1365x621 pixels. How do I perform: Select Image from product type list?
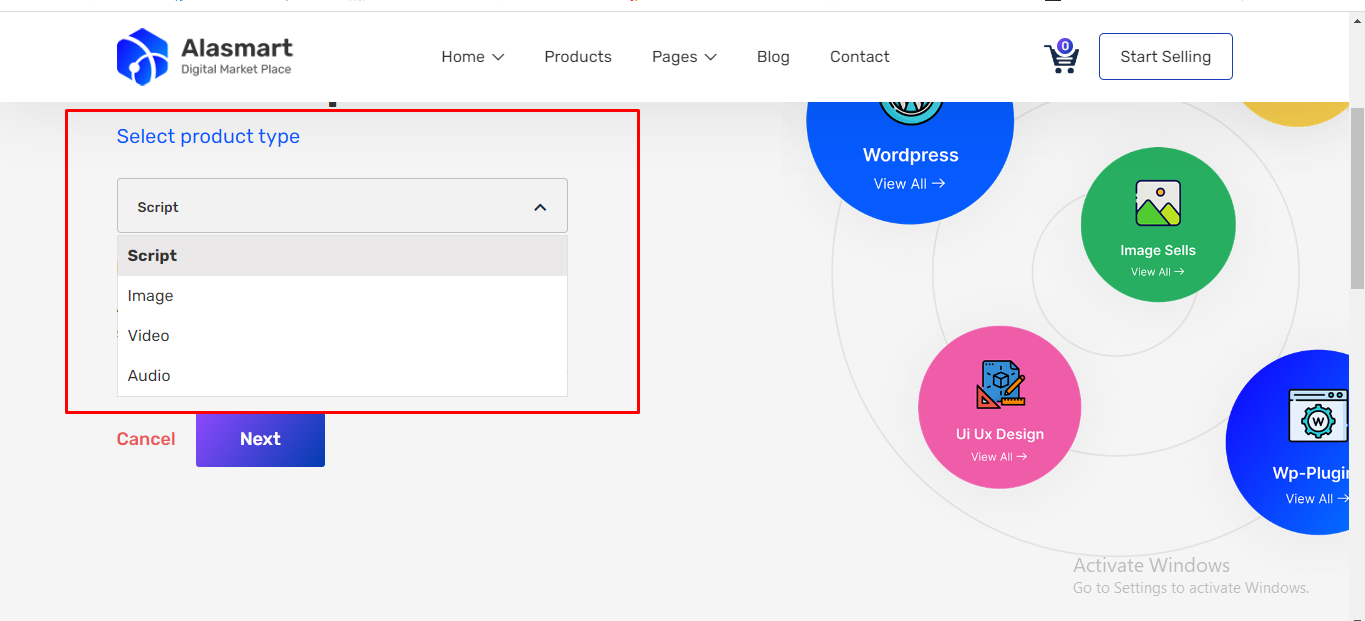150,296
